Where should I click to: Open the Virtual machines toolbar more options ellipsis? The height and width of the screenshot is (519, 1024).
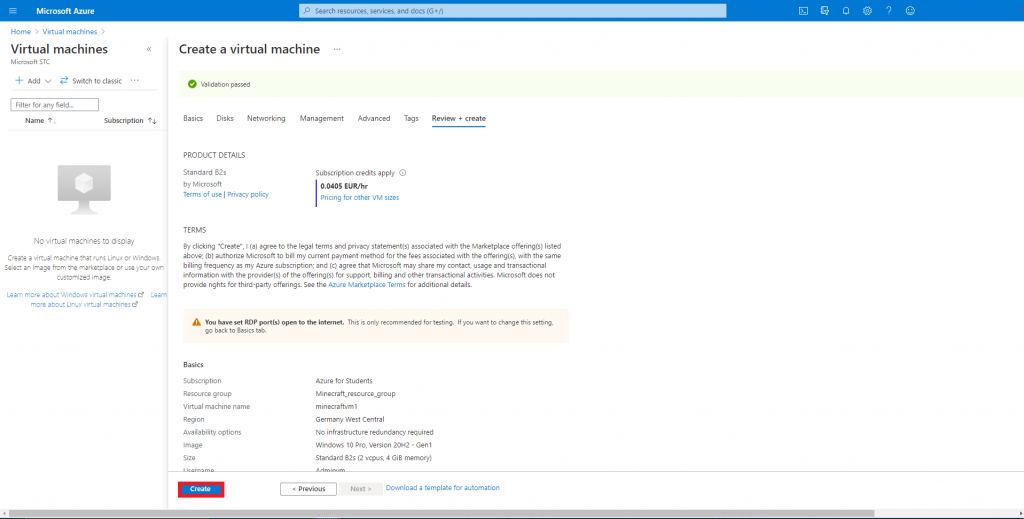coord(135,80)
